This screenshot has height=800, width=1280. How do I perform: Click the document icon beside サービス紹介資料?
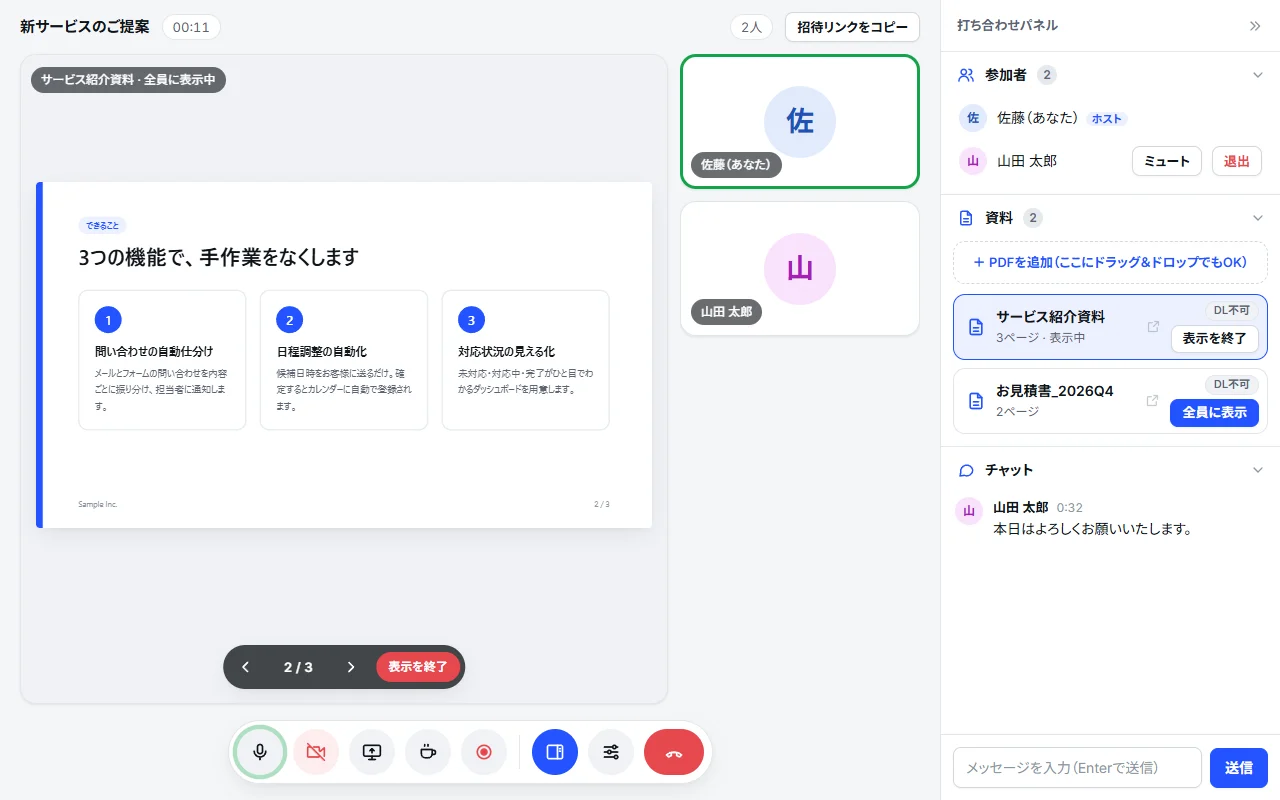976,327
